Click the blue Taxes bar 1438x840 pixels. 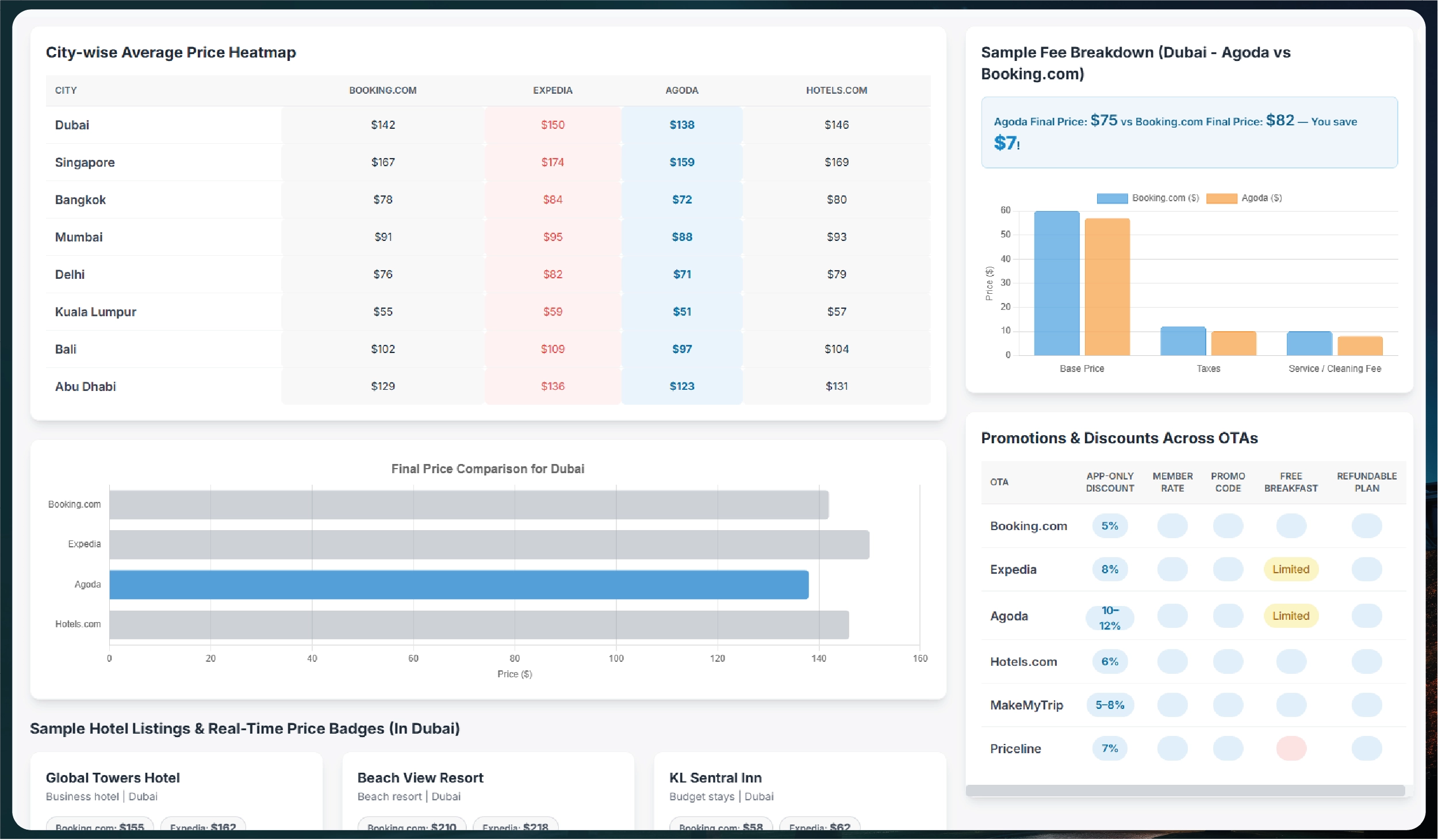[1183, 341]
